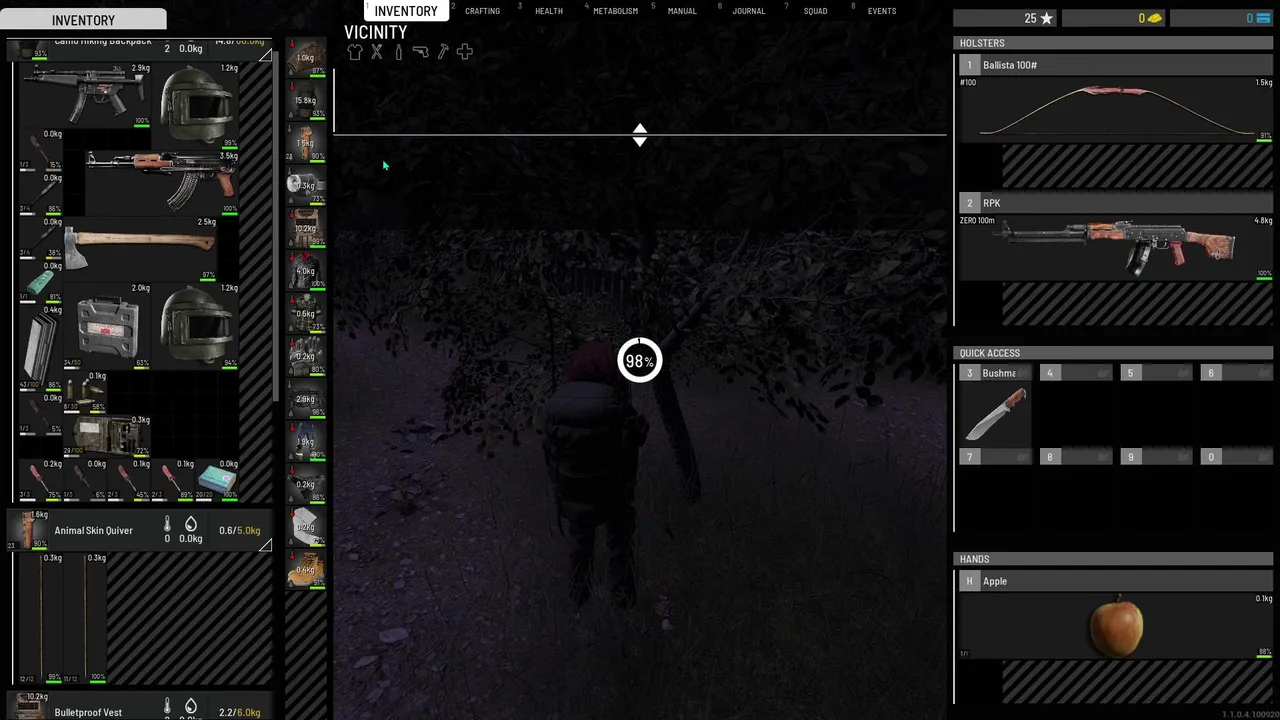Select the MP5 submachine gun in backpack
The image size is (1280, 720).
[85, 95]
